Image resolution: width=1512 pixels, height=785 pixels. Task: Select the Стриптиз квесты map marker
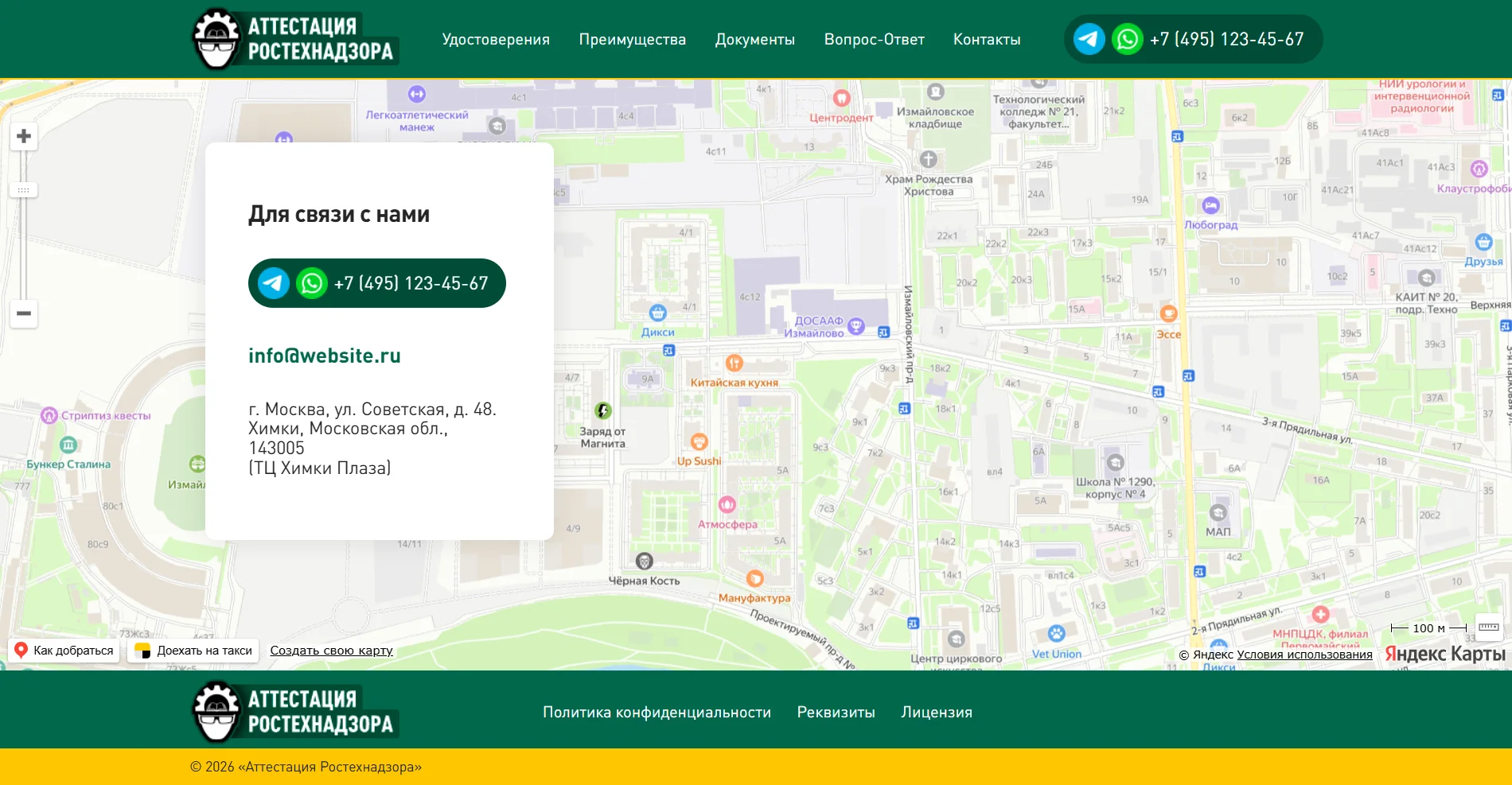pos(49,415)
